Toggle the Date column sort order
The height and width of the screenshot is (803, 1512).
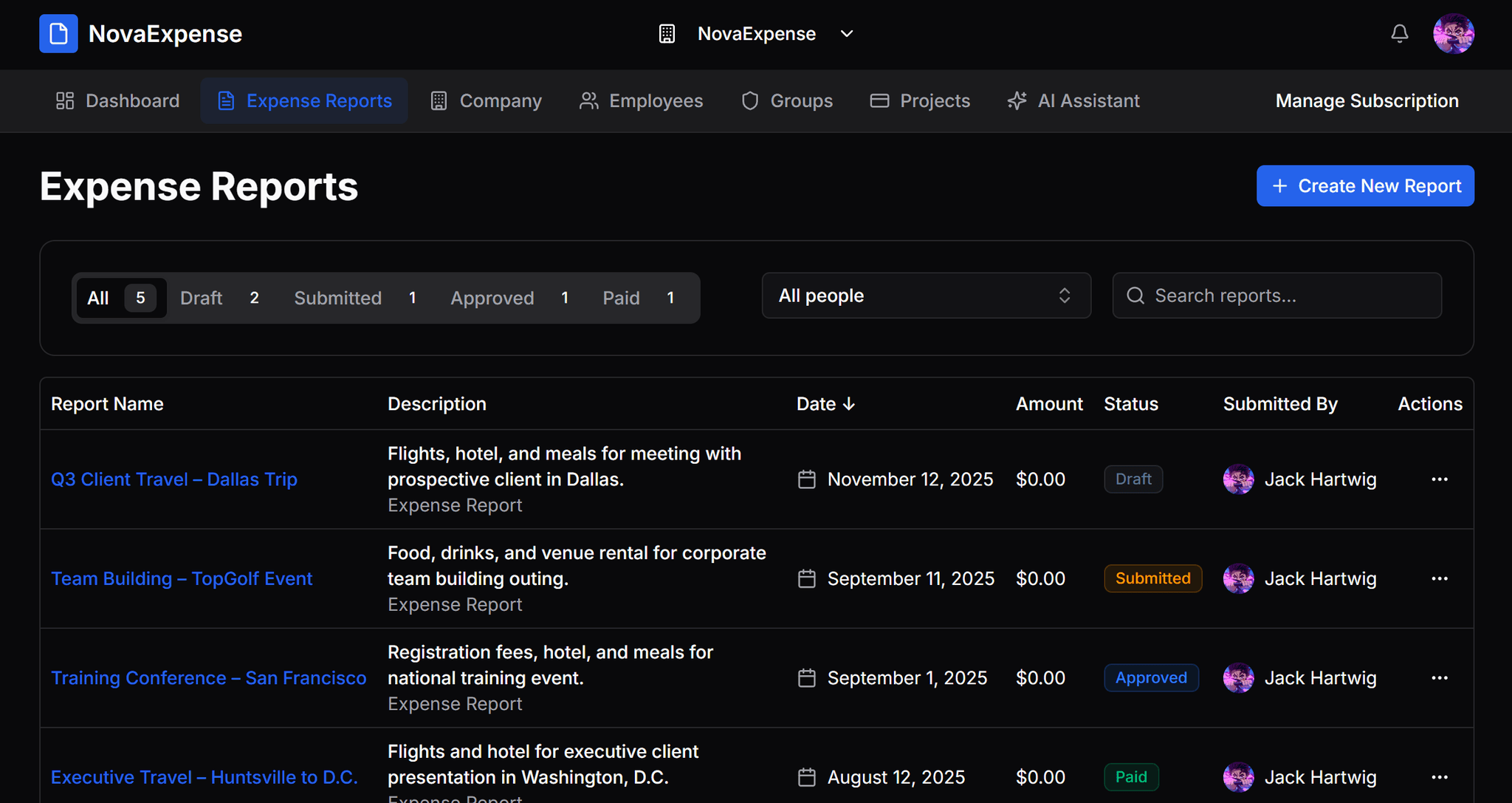tap(825, 403)
